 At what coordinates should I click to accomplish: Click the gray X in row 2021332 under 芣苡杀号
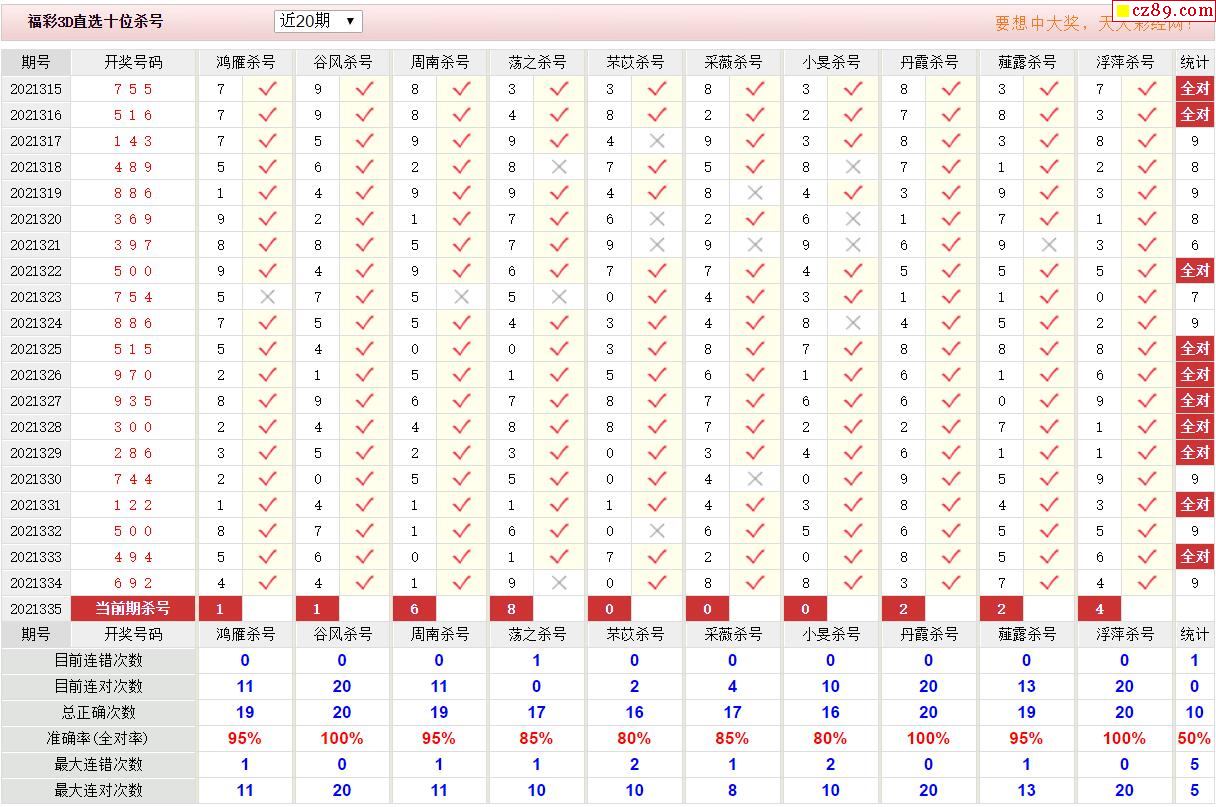click(657, 531)
